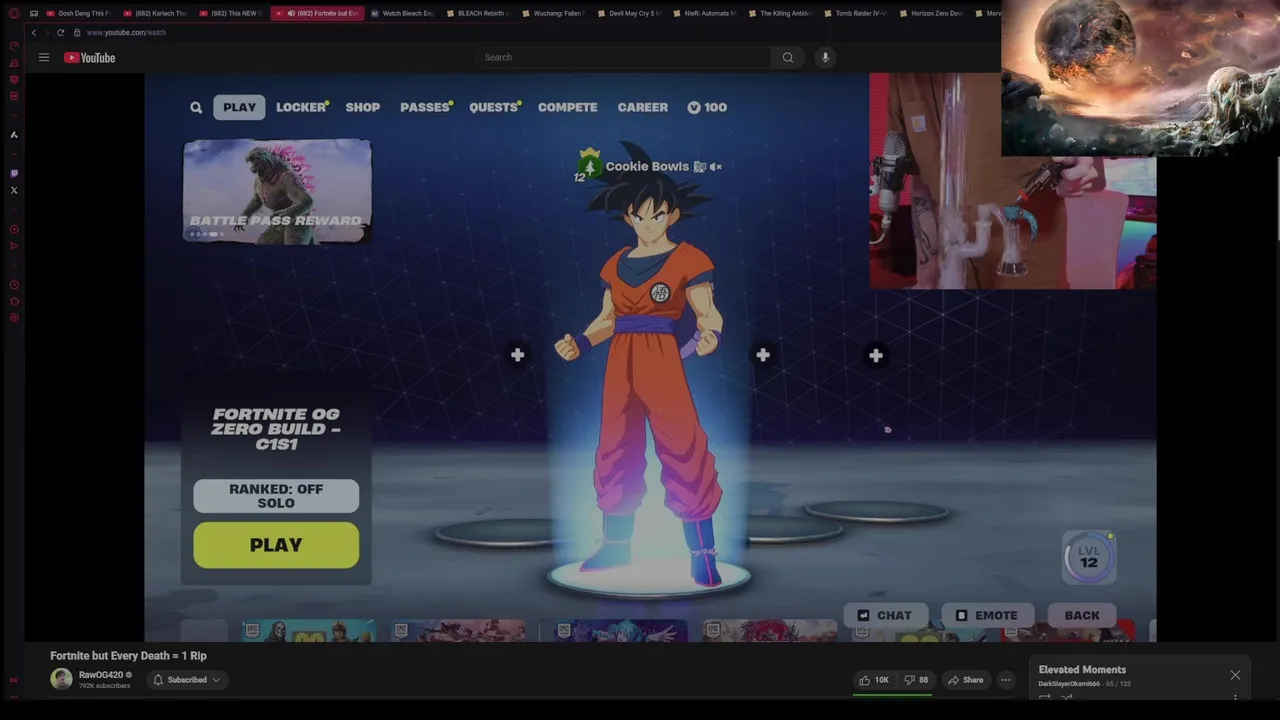
Task: Click the RawOG420 channel avatar
Action: pyautogui.click(x=61, y=680)
